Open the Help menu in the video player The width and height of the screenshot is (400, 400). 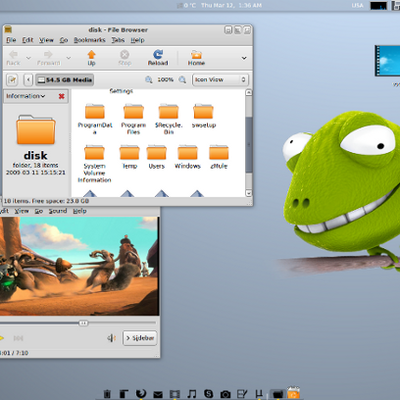pos(80,211)
